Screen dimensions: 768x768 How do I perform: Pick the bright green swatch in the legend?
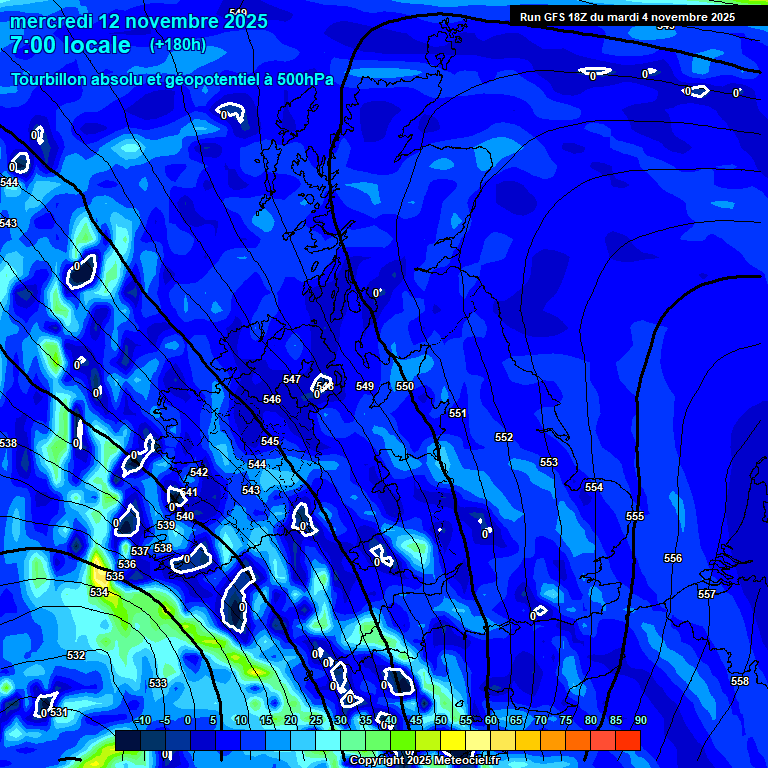pyautogui.click(x=402, y=740)
